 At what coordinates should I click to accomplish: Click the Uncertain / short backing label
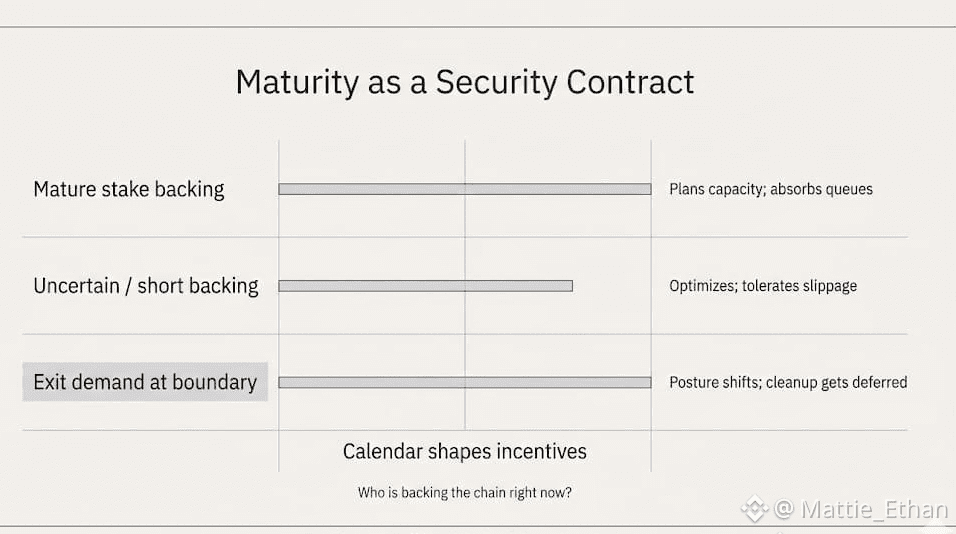point(146,286)
